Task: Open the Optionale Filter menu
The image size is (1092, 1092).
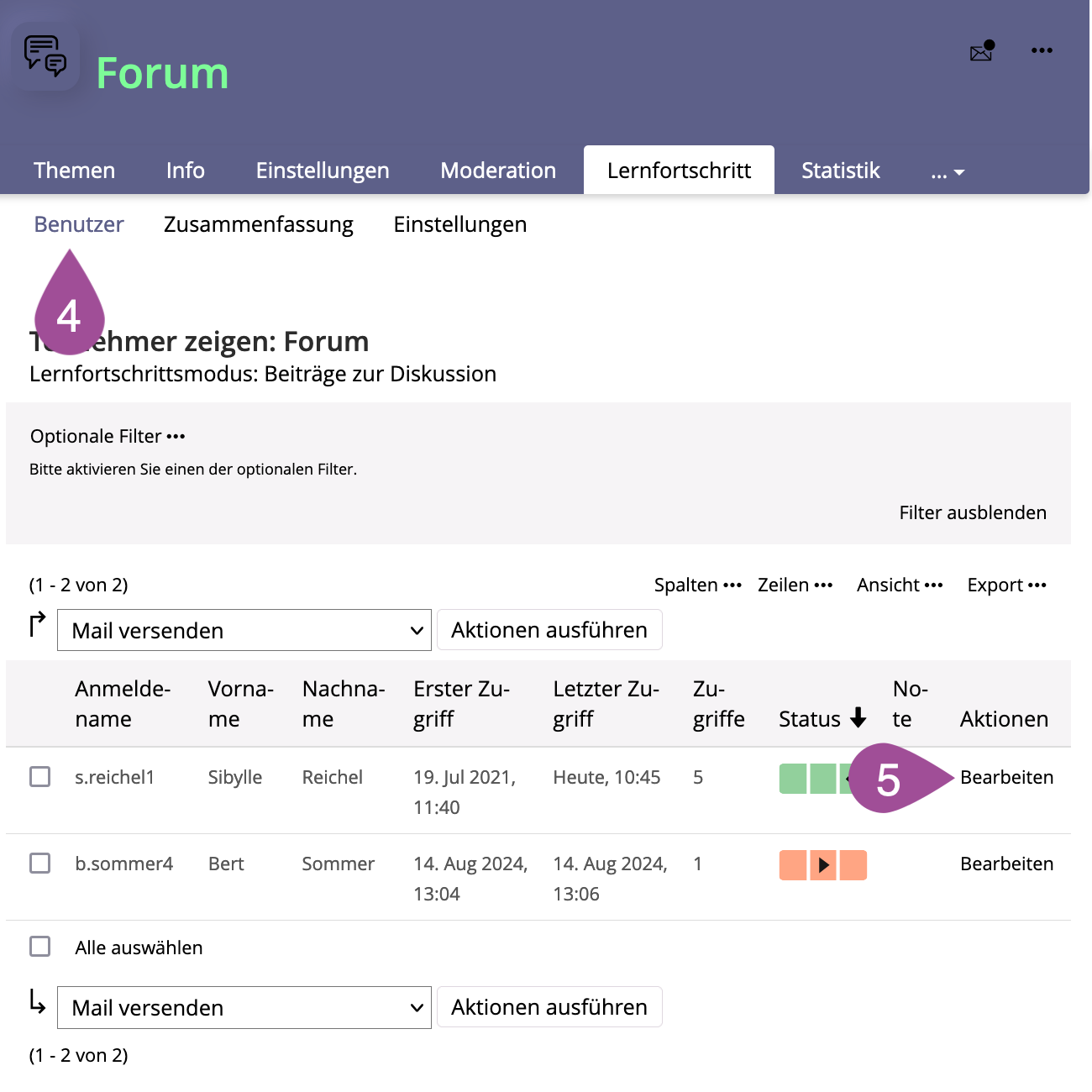Action: point(108,437)
